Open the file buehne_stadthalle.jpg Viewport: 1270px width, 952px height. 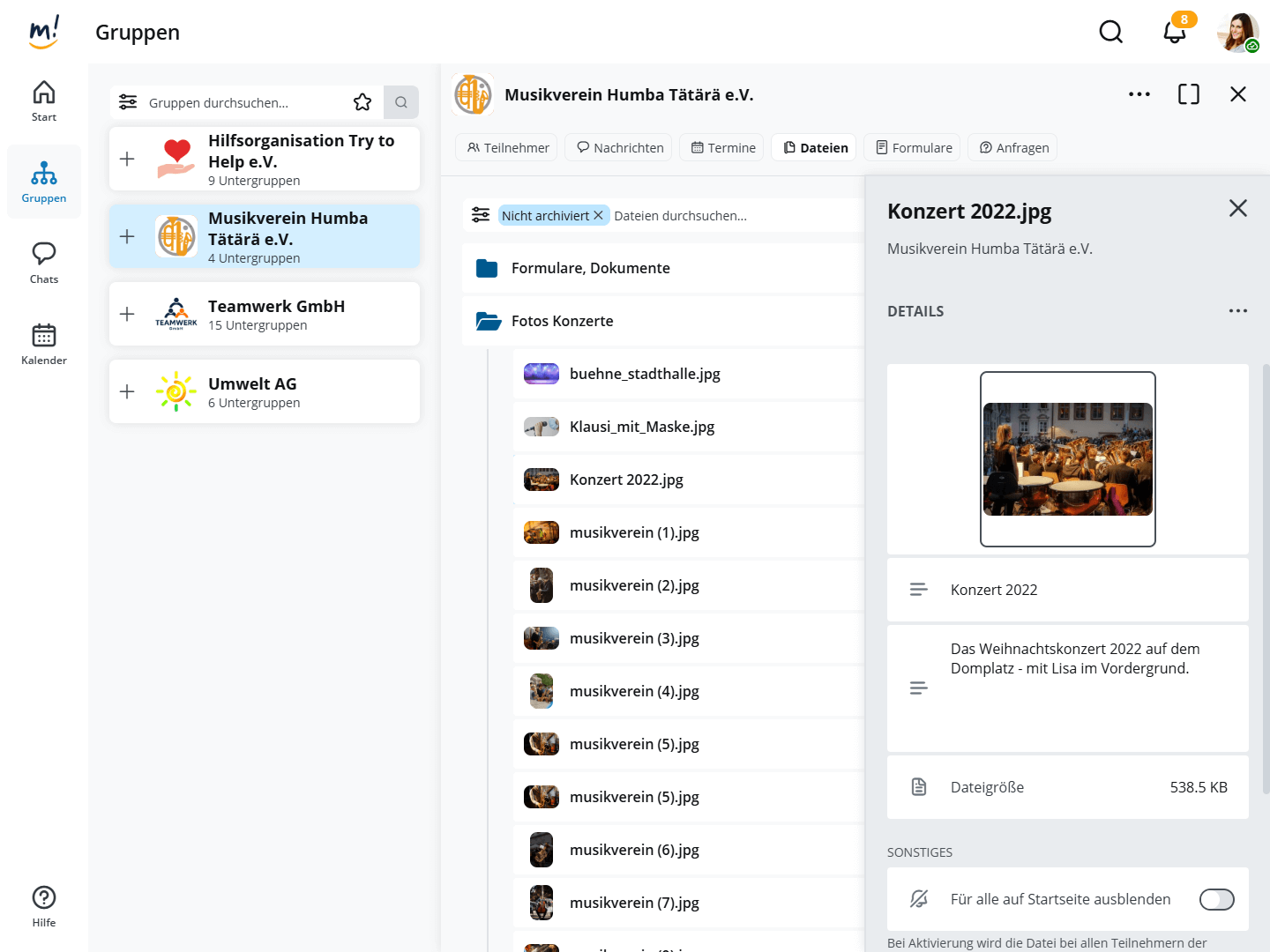pyautogui.click(x=645, y=374)
